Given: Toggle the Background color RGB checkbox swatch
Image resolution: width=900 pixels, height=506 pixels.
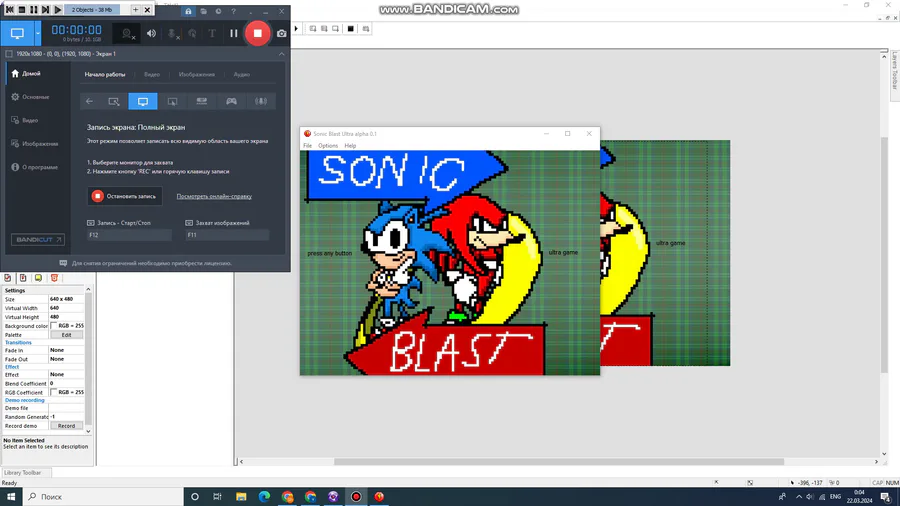Looking at the screenshot, I should tap(53, 326).
